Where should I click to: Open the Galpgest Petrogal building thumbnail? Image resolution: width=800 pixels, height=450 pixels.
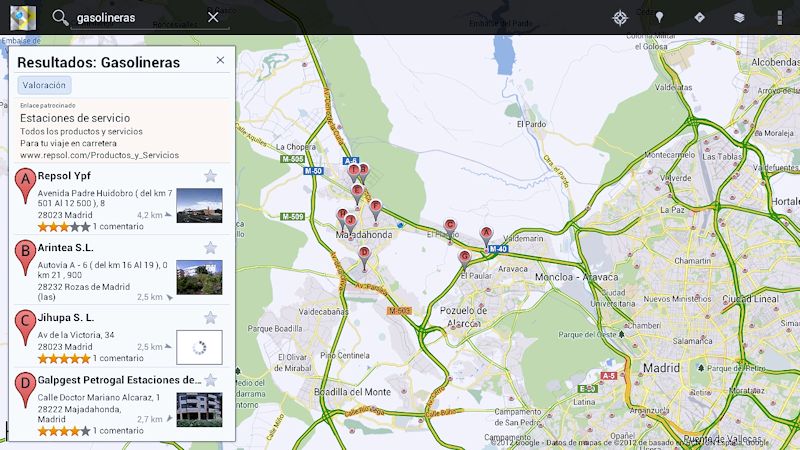[199, 410]
